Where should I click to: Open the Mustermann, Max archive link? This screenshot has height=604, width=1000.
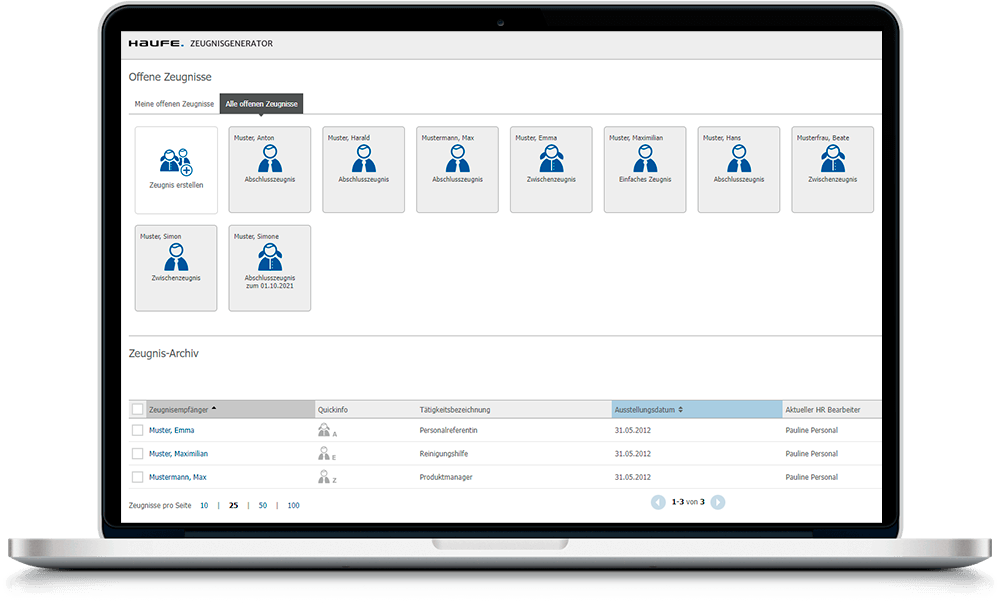[x=178, y=477]
